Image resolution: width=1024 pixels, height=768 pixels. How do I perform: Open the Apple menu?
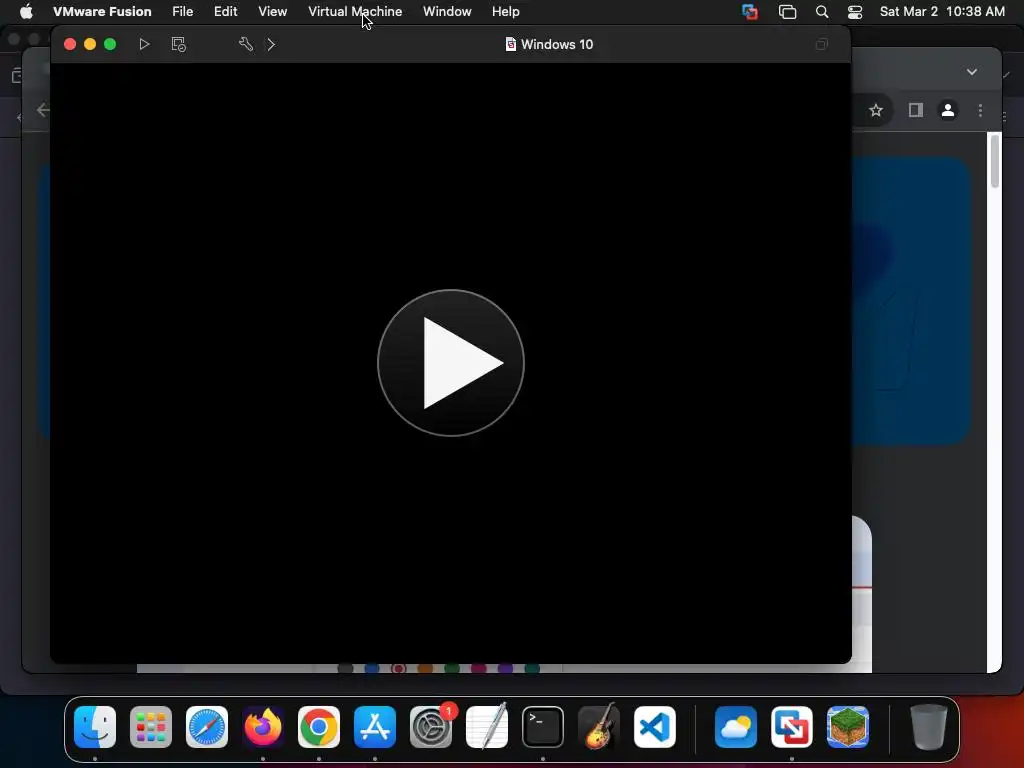click(26, 11)
